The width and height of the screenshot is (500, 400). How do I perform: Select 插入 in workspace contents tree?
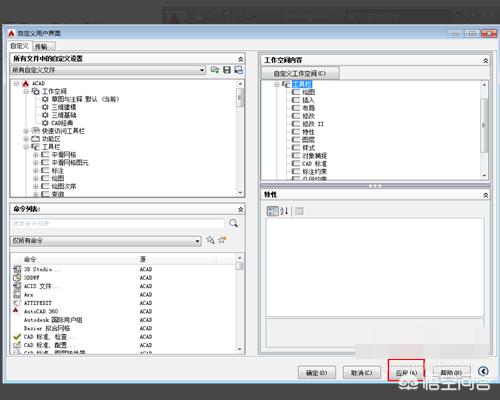pos(308,100)
